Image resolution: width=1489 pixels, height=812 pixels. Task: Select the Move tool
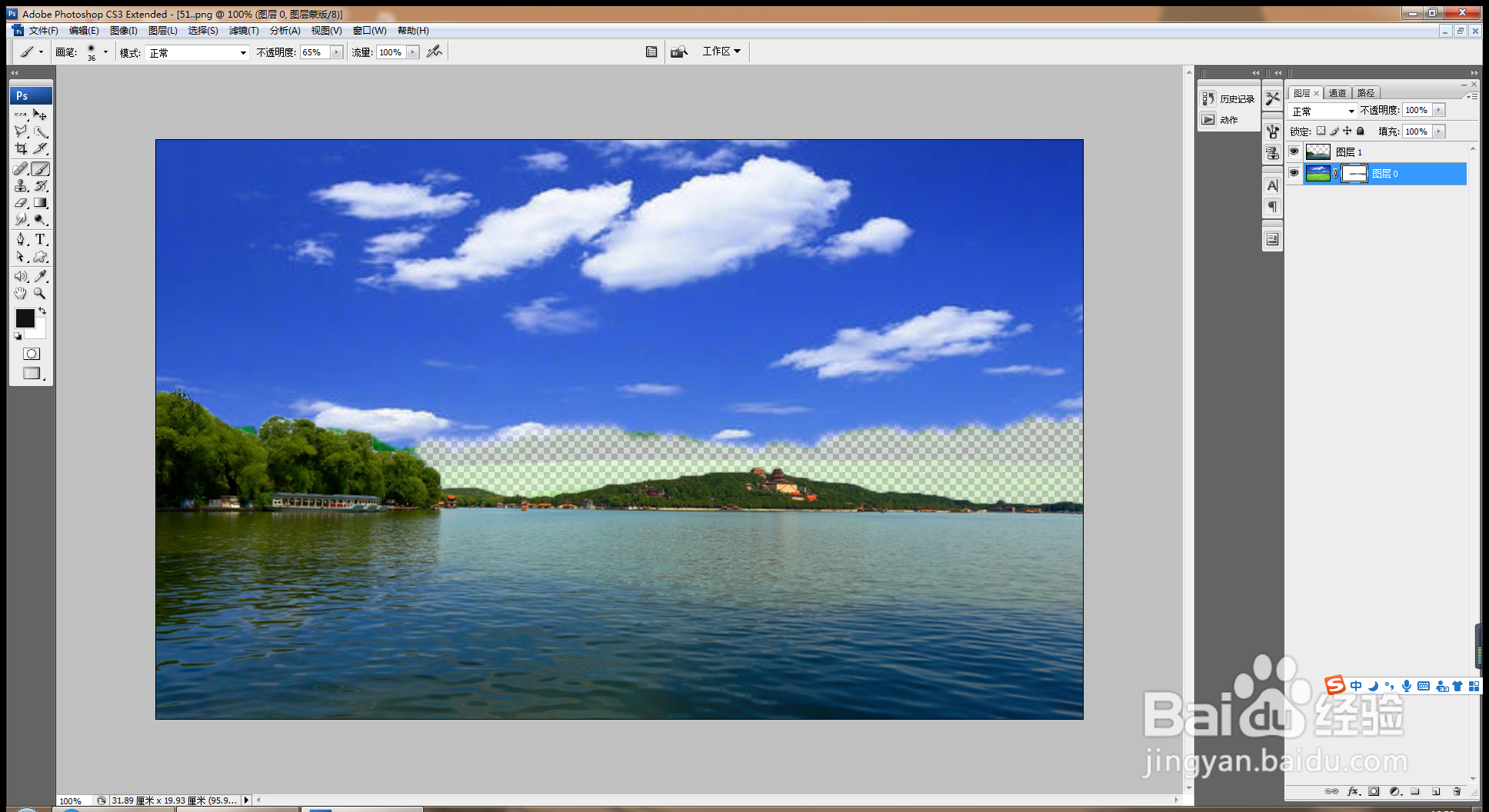pos(40,115)
